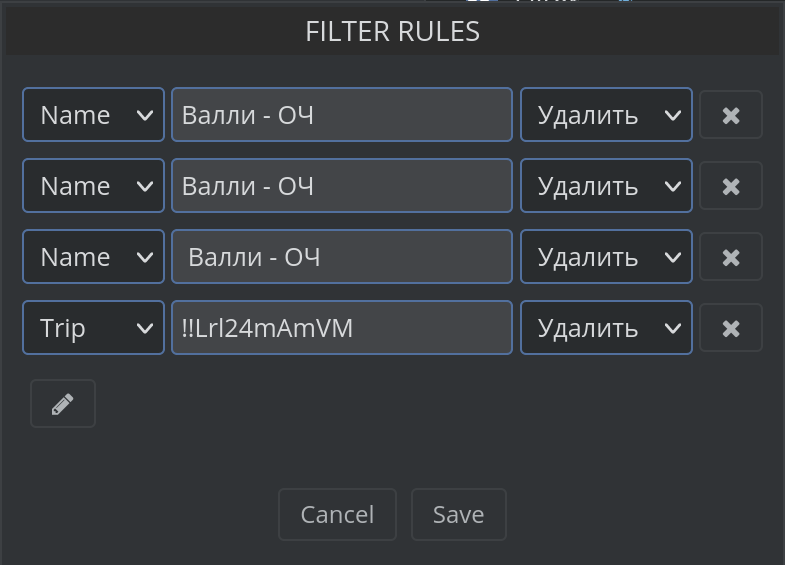Focus the third rule's Валли - ОЧ text field
This screenshot has height=565, width=785.
click(342, 257)
